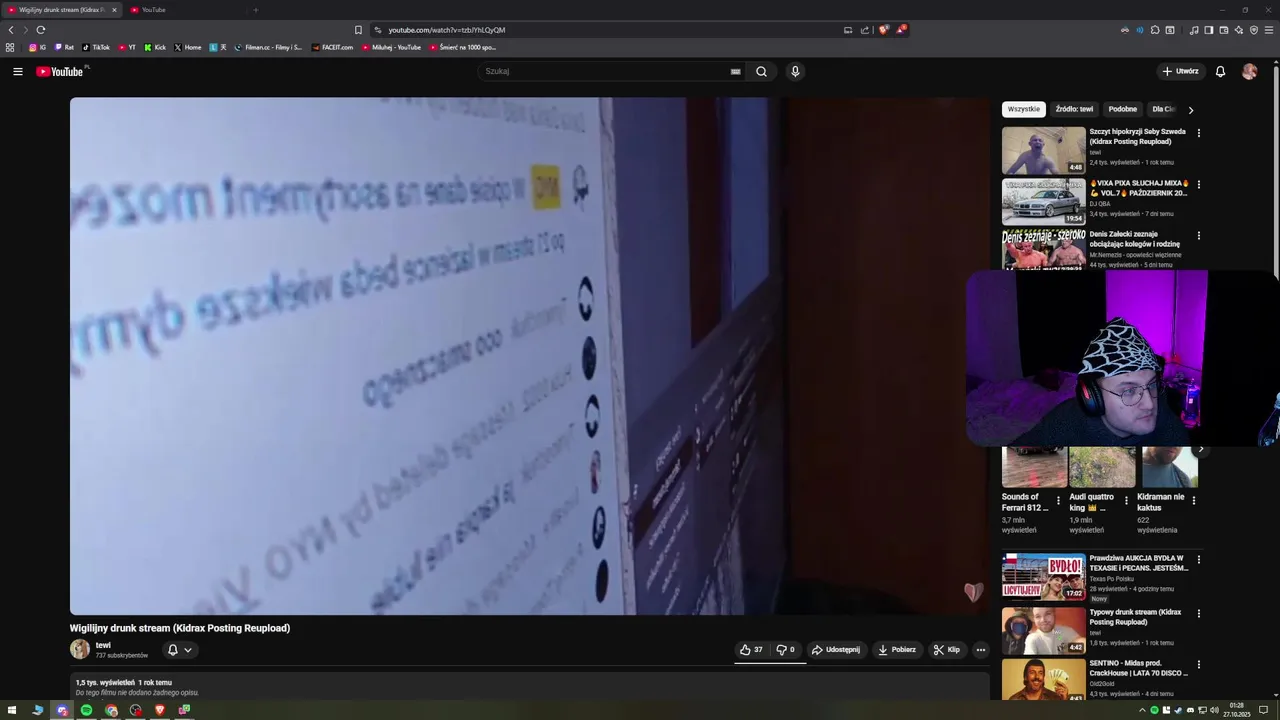Open options for Audi quattro king short
Screen dimensions: 1280x720
(x=1126, y=500)
